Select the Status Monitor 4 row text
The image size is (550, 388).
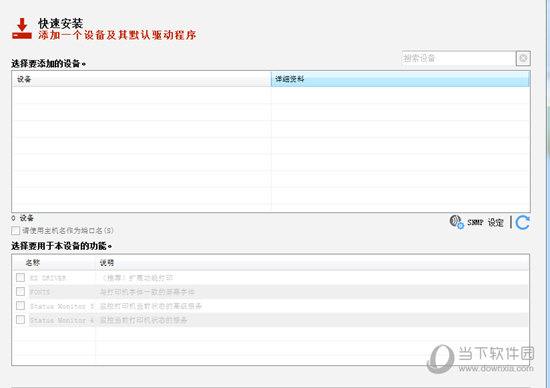click(x=62, y=320)
